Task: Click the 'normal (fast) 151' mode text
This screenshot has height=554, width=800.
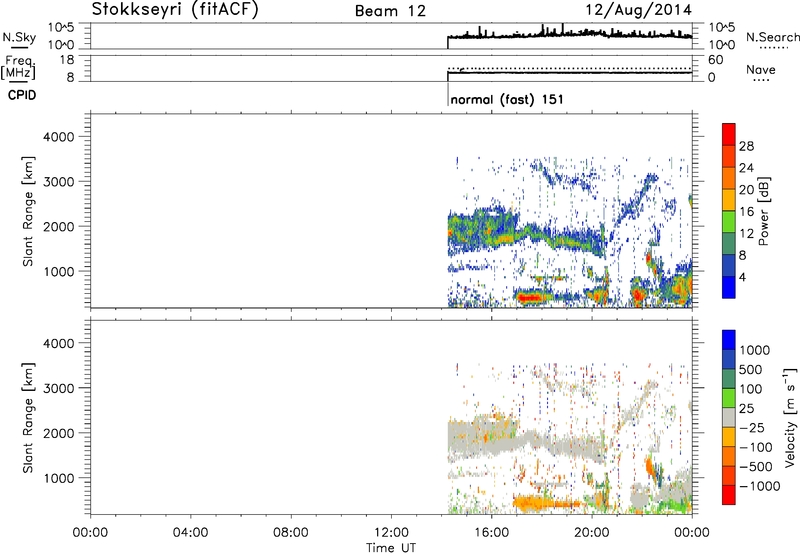Action: point(507,99)
